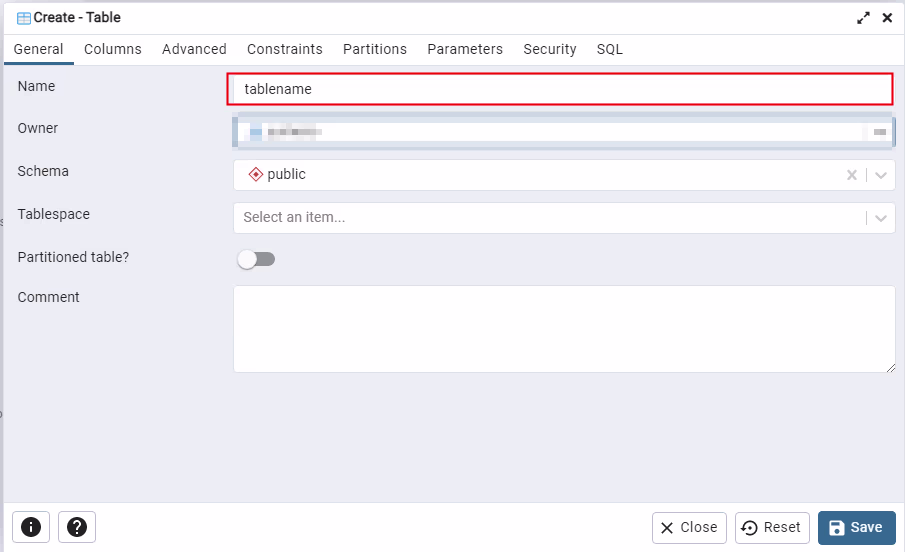Toggle the Partitioned table switch
This screenshot has height=552, width=905.
(256, 259)
